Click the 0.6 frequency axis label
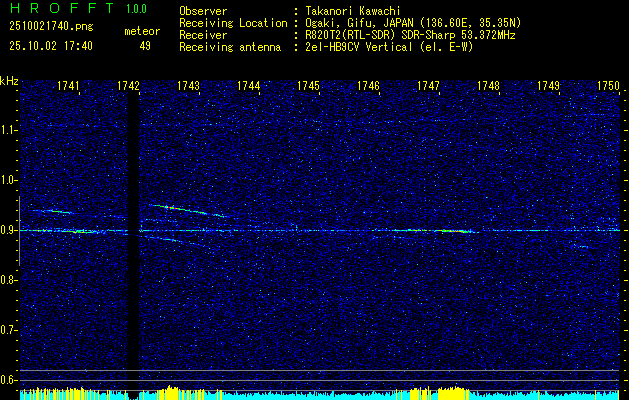 [9, 380]
